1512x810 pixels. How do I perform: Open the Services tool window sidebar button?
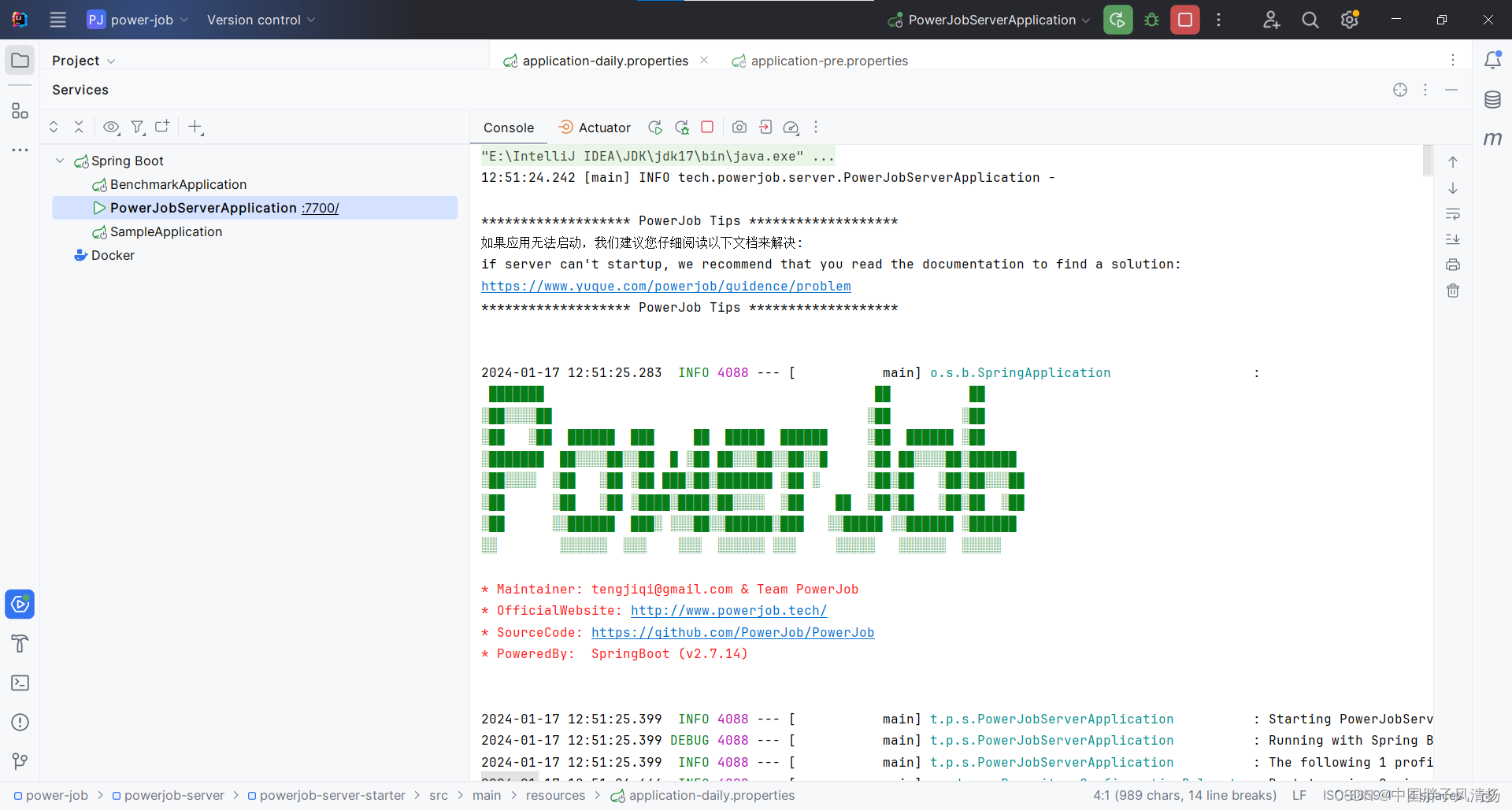tap(20, 605)
